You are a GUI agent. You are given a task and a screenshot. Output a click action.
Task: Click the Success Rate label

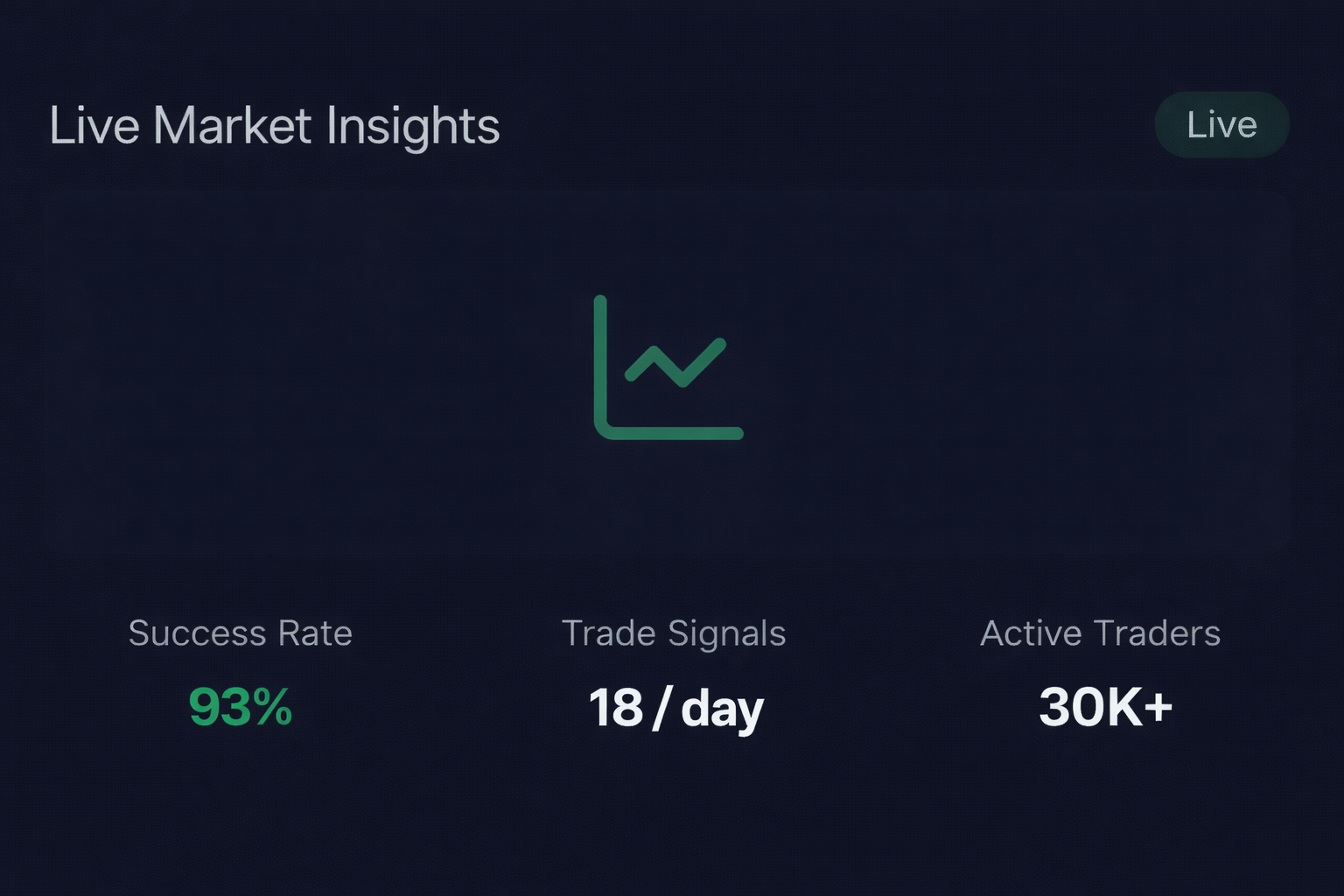(x=240, y=633)
